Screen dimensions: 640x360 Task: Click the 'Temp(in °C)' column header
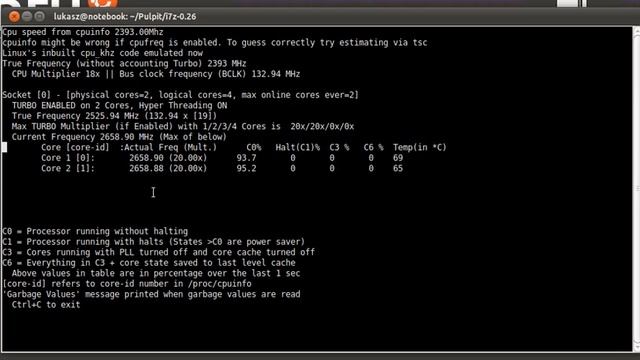coord(420,147)
